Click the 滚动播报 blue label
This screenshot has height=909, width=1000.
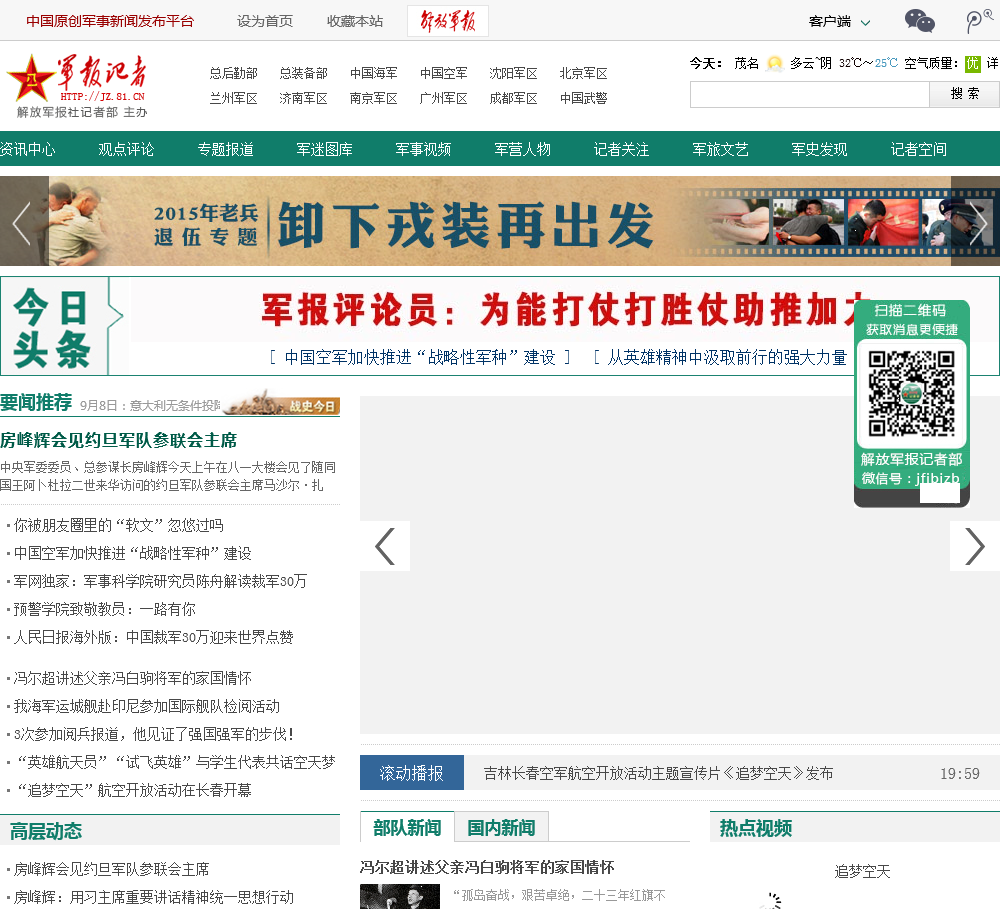pyautogui.click(x=411, y=773)
